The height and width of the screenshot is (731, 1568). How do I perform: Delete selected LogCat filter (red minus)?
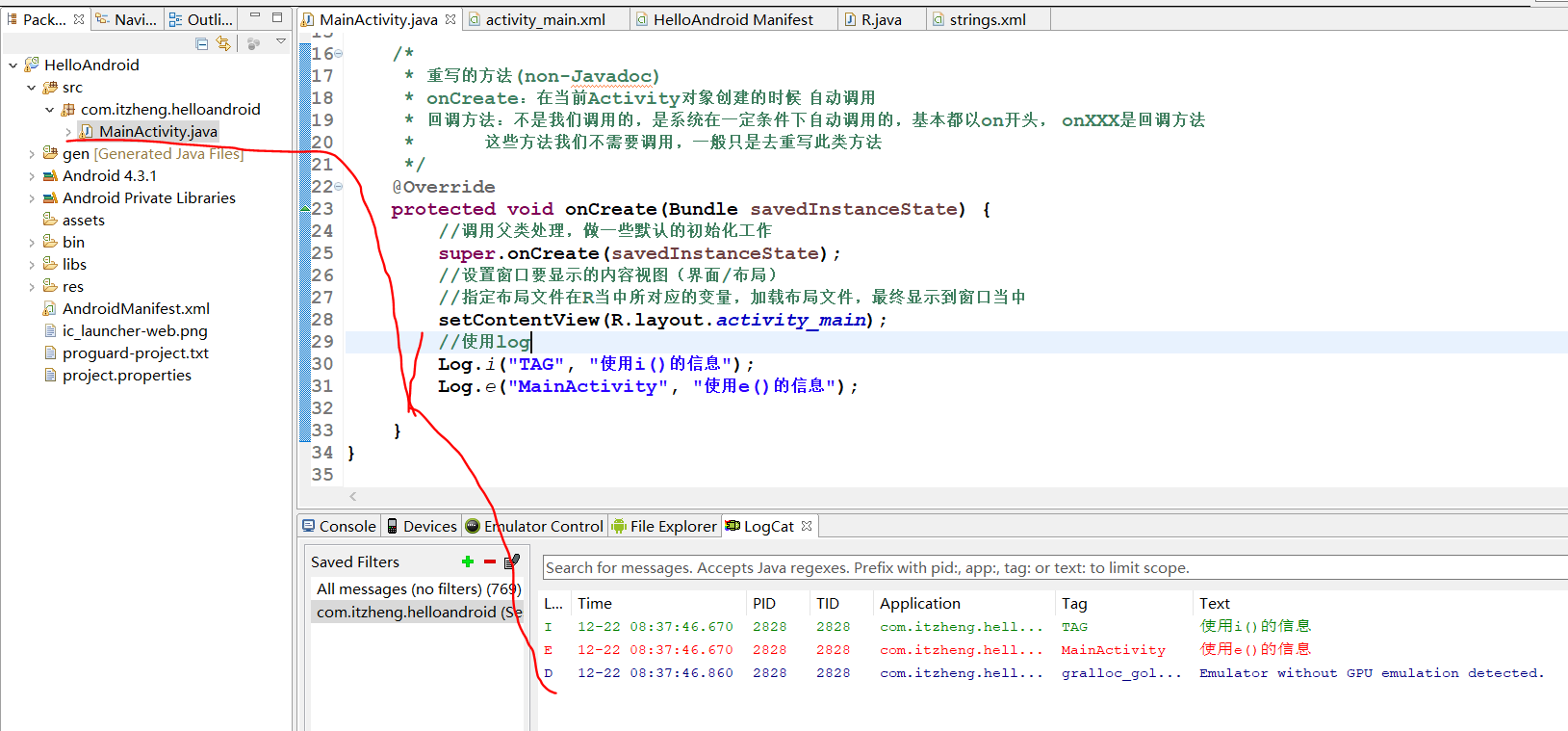[490, 561]
